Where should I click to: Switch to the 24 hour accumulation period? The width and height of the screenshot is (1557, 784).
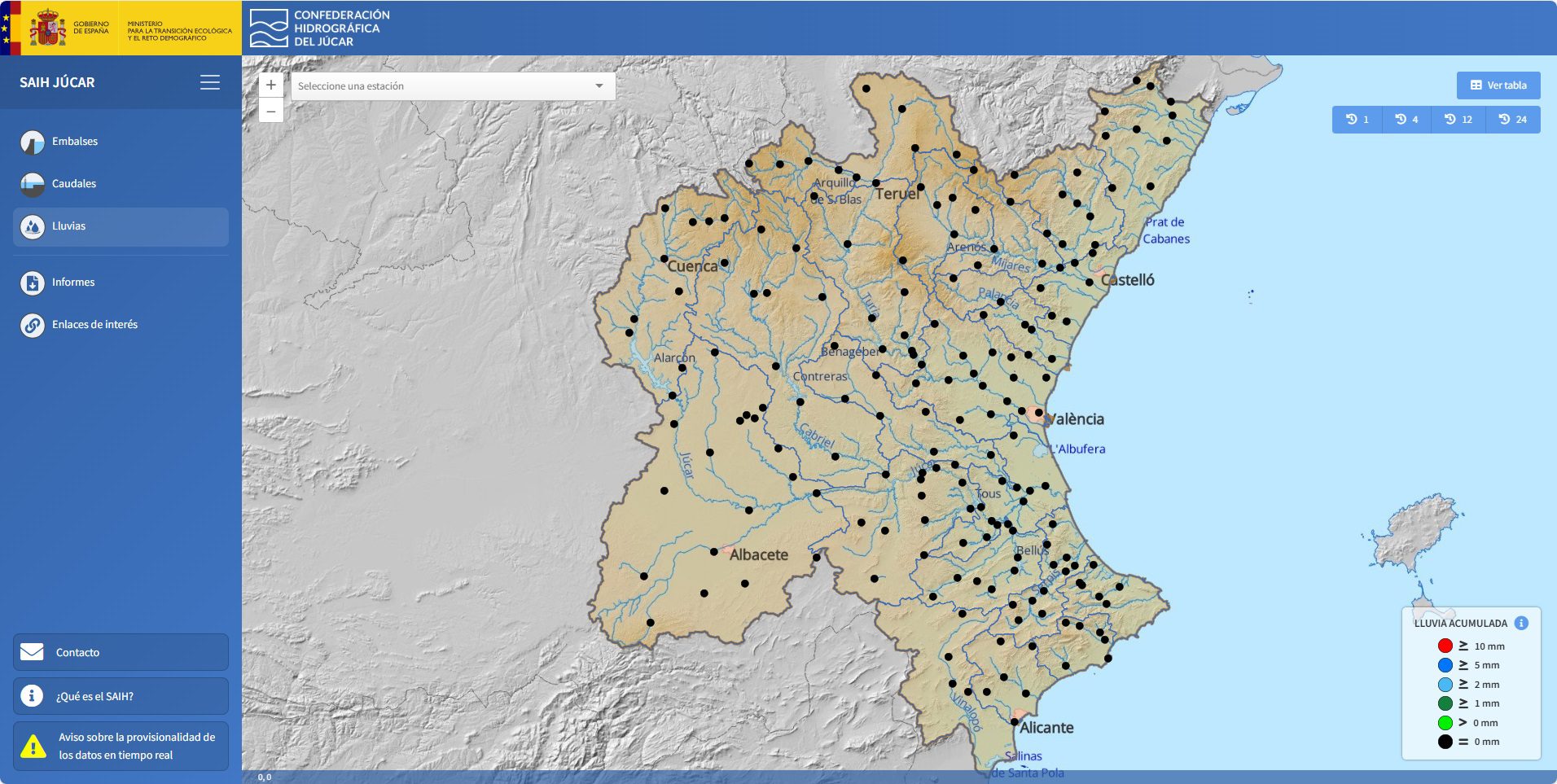(x=1512, y=120)
